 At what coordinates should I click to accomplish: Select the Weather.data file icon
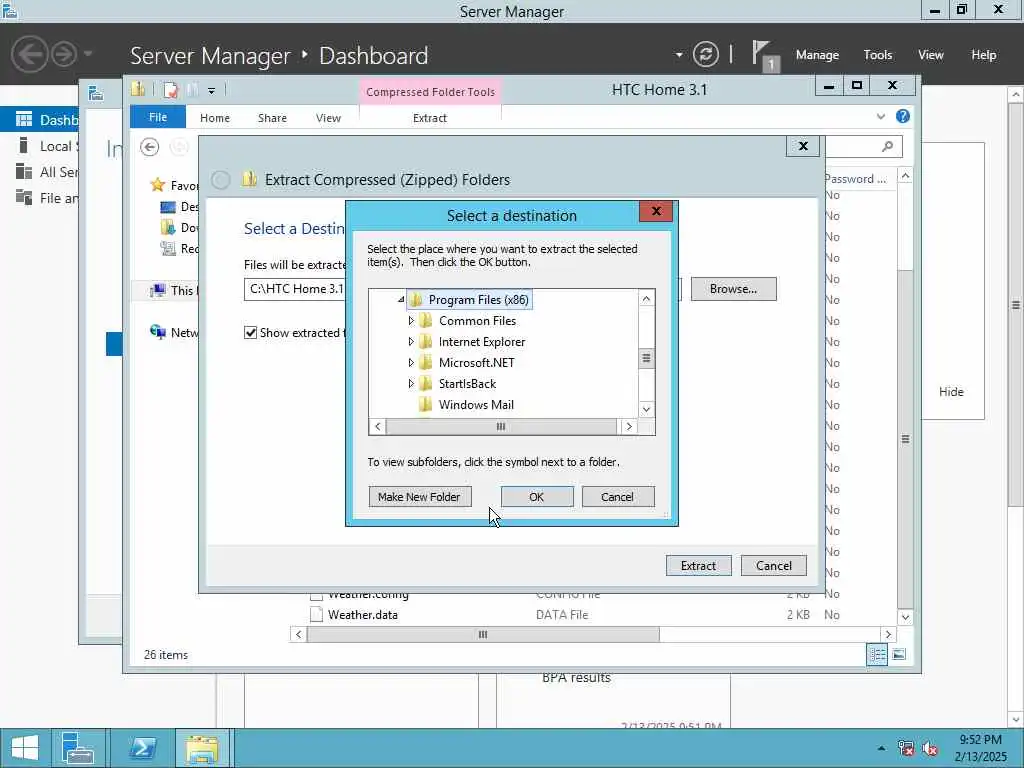[316, 615]
